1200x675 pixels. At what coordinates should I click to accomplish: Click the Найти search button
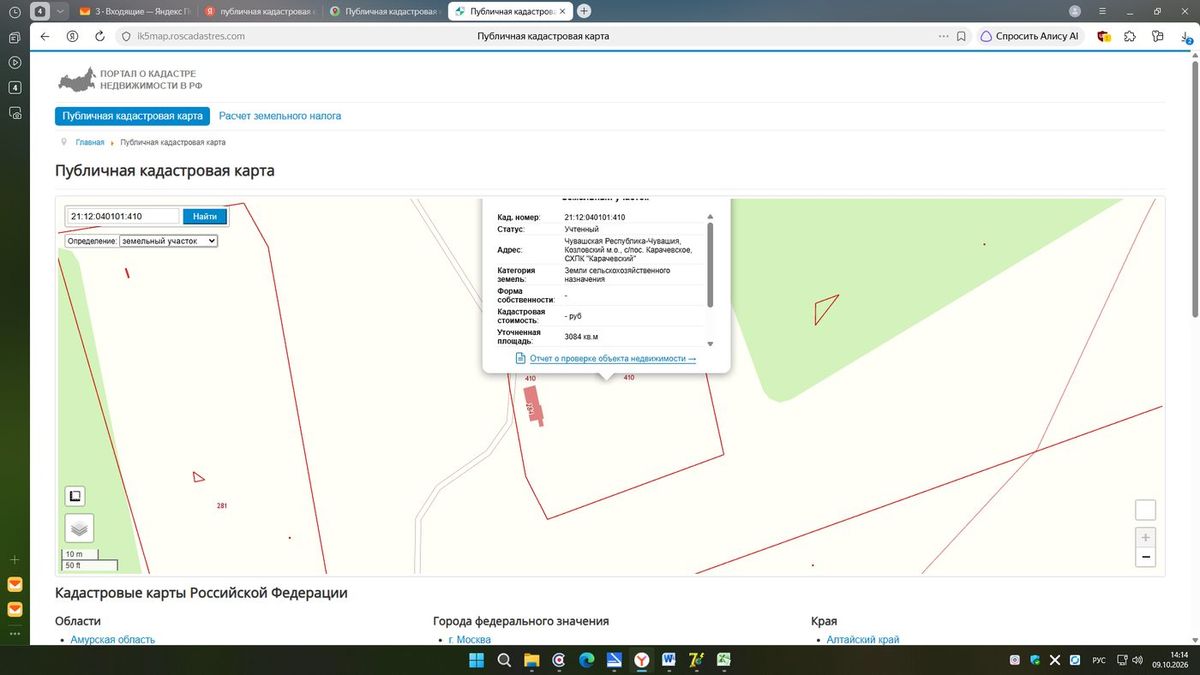coord(205,216)
